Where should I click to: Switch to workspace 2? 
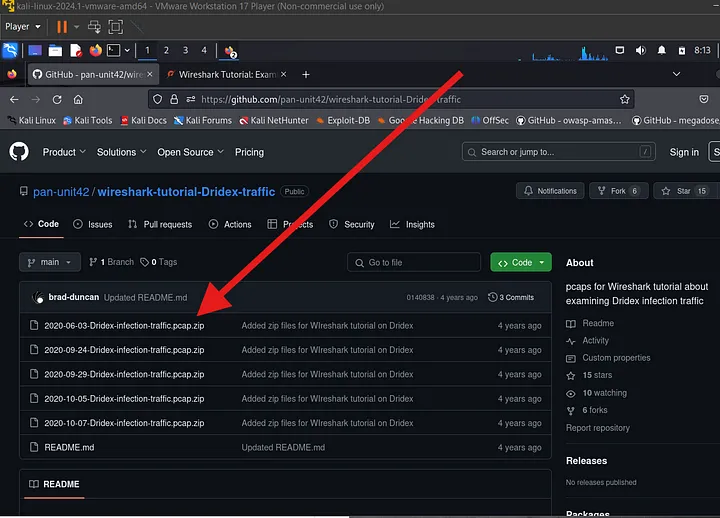coord(166,50)
